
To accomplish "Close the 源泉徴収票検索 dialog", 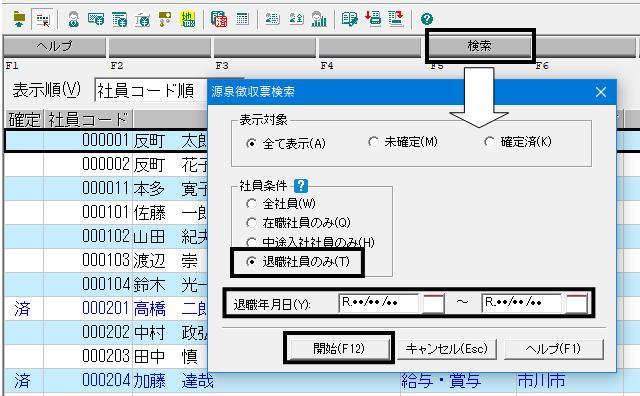I will tap(600, 92).
